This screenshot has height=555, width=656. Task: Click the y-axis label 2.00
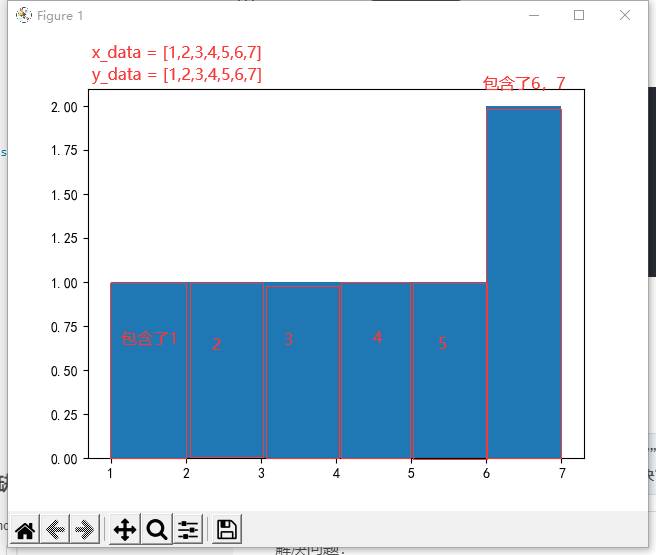coord(64,107)
